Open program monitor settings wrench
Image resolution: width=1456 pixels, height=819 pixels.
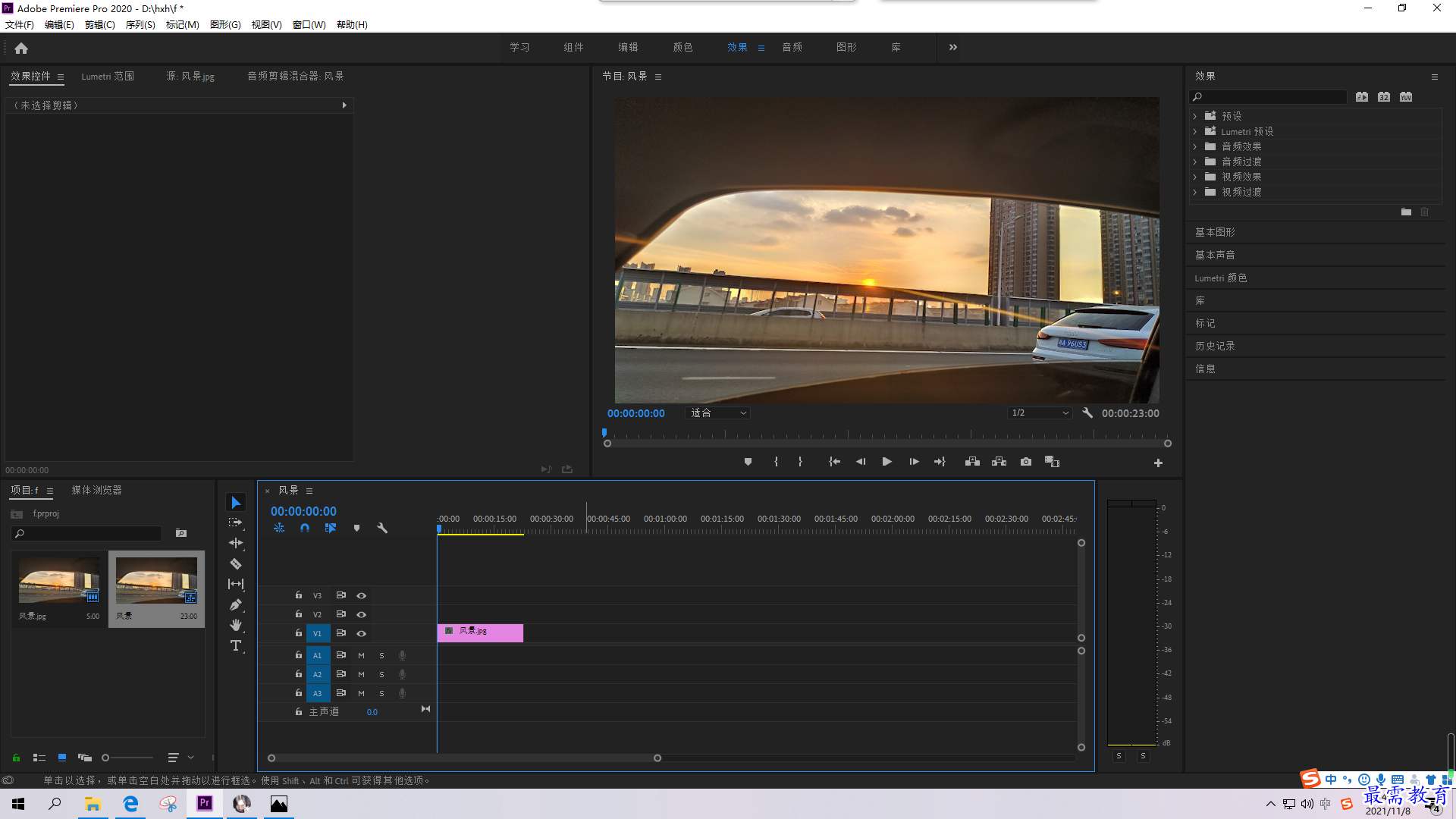pos(1087,413)
